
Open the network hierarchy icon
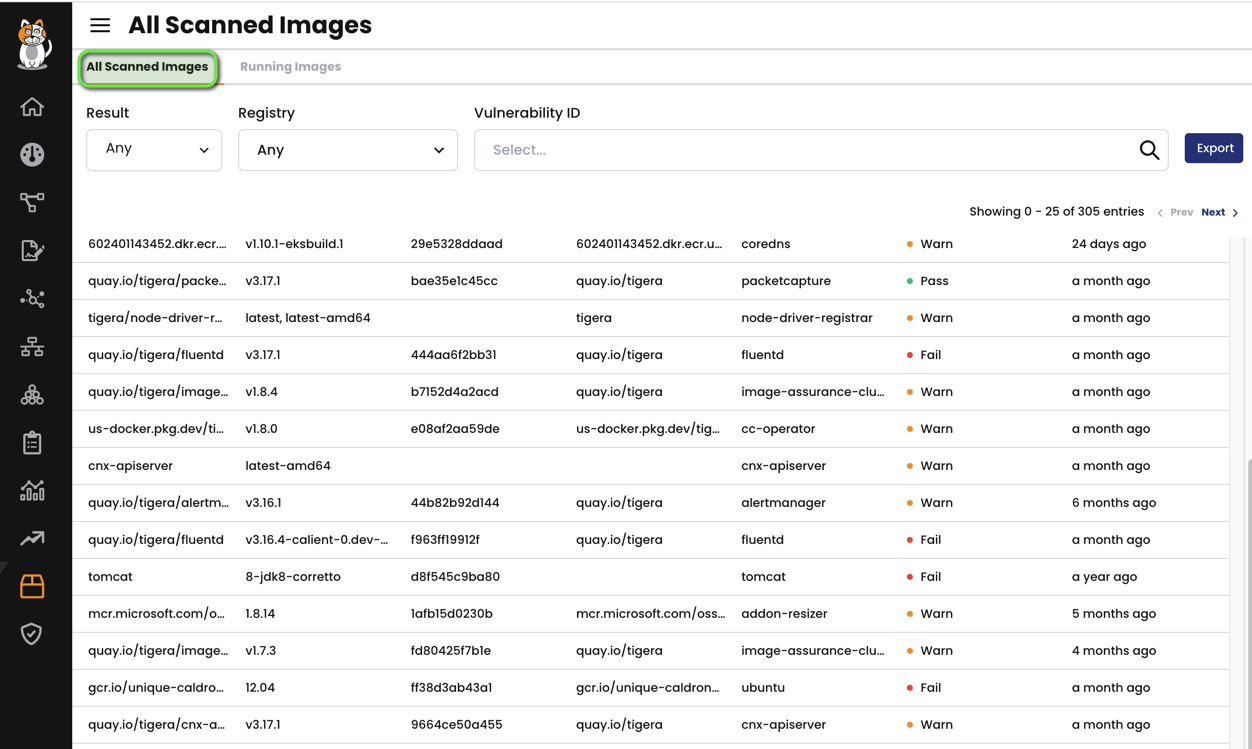(32, 346)
